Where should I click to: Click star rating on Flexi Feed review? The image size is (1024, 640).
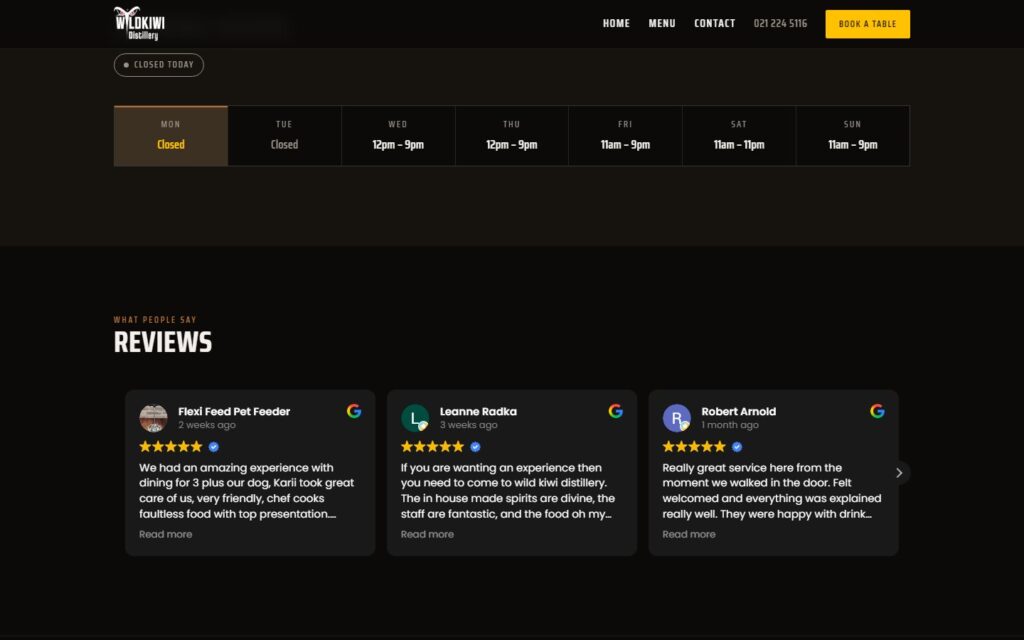(170, 447)
